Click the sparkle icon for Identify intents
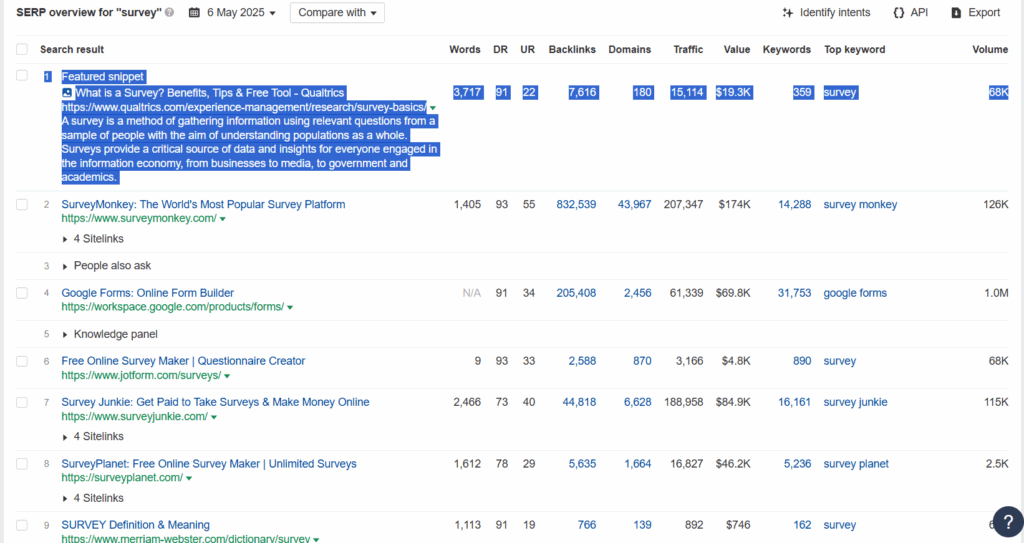This screenshot has height=543, width=1024. pos(788,12)
